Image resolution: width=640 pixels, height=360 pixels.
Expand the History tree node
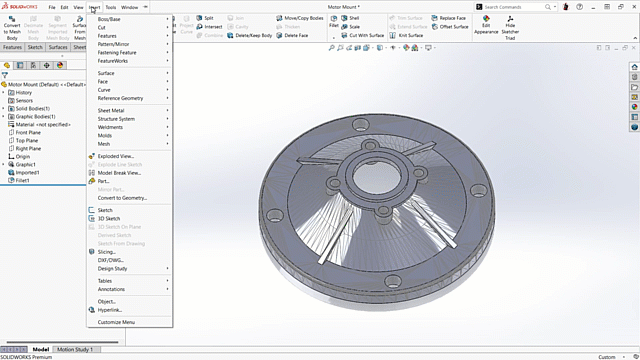4,93
